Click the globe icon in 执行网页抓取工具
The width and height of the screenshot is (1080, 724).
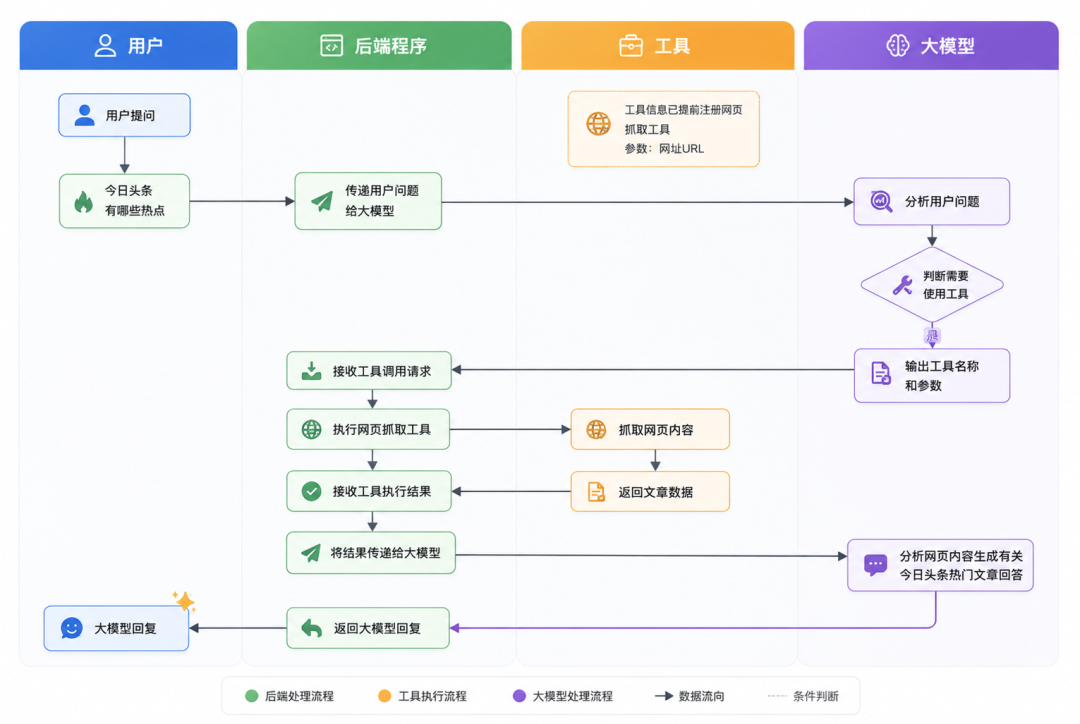(x=311, y=429)
